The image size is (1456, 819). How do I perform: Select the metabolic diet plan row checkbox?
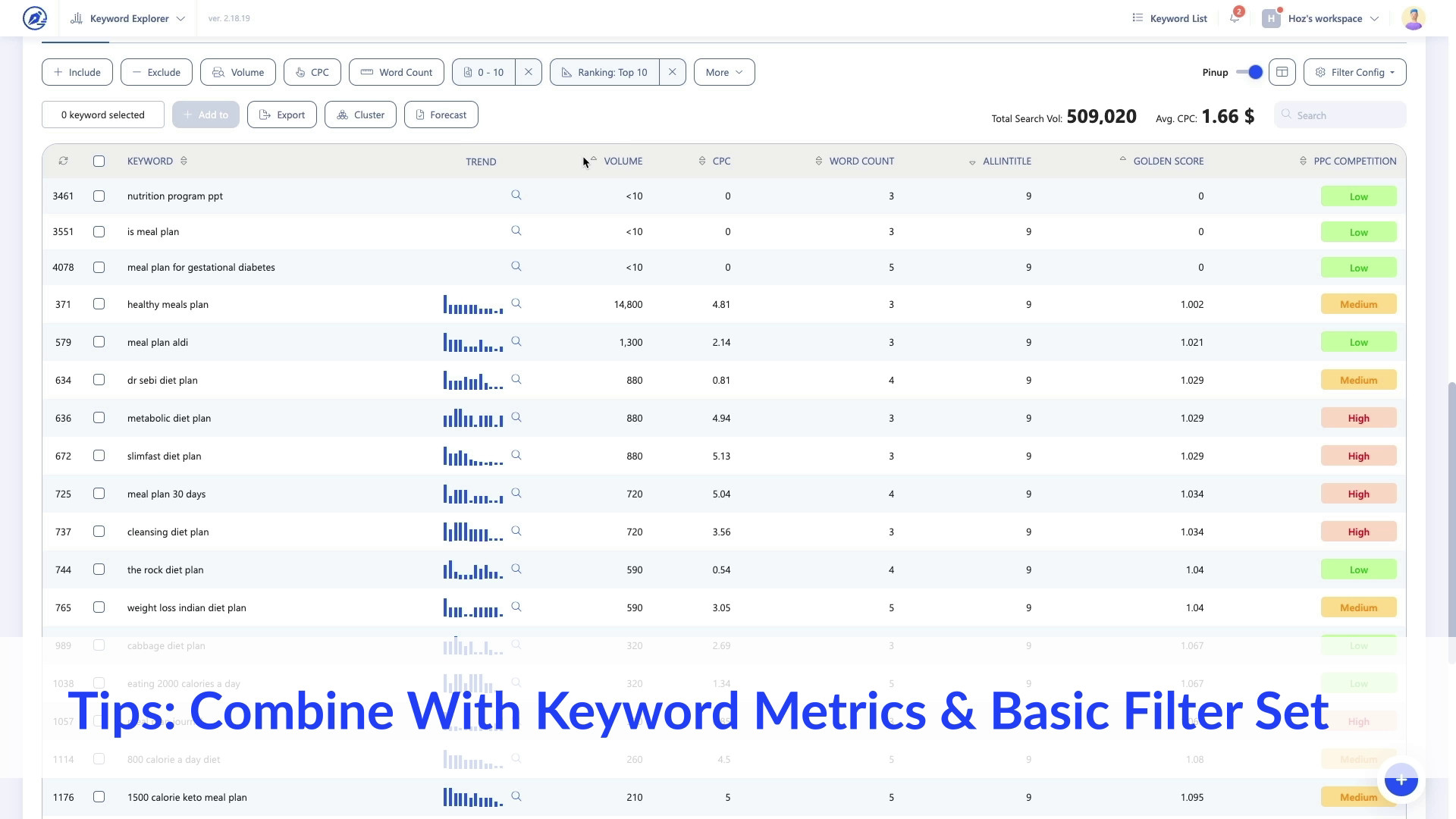(99, 418)
